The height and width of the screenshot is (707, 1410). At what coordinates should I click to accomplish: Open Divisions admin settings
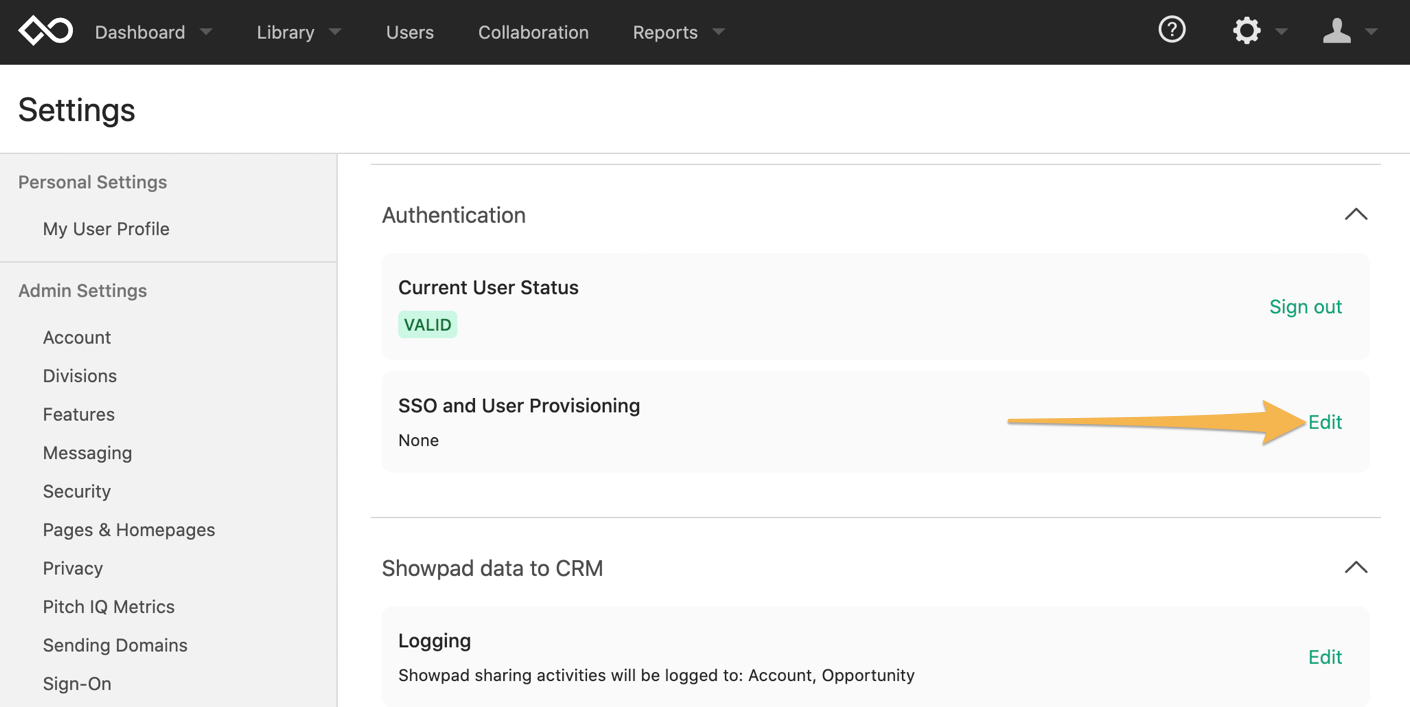[x=80, y=376]
